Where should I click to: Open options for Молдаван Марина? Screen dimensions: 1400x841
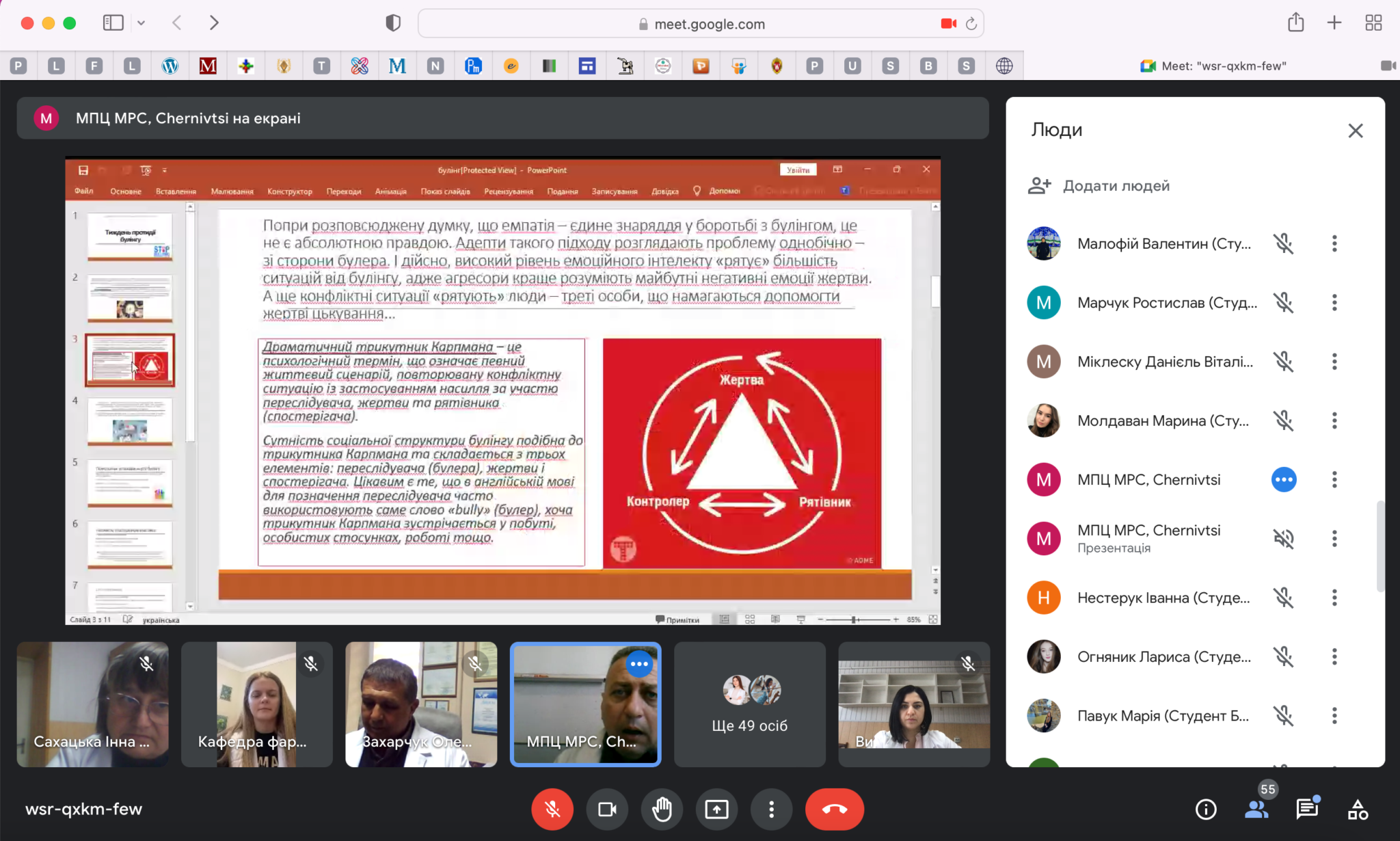coord(1334,420)
